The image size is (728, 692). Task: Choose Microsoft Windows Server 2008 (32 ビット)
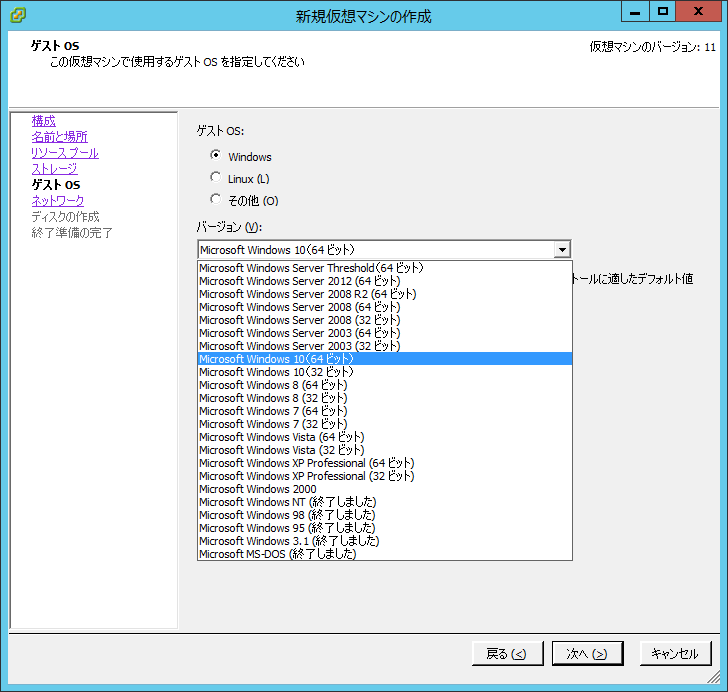tap(385, 320)
